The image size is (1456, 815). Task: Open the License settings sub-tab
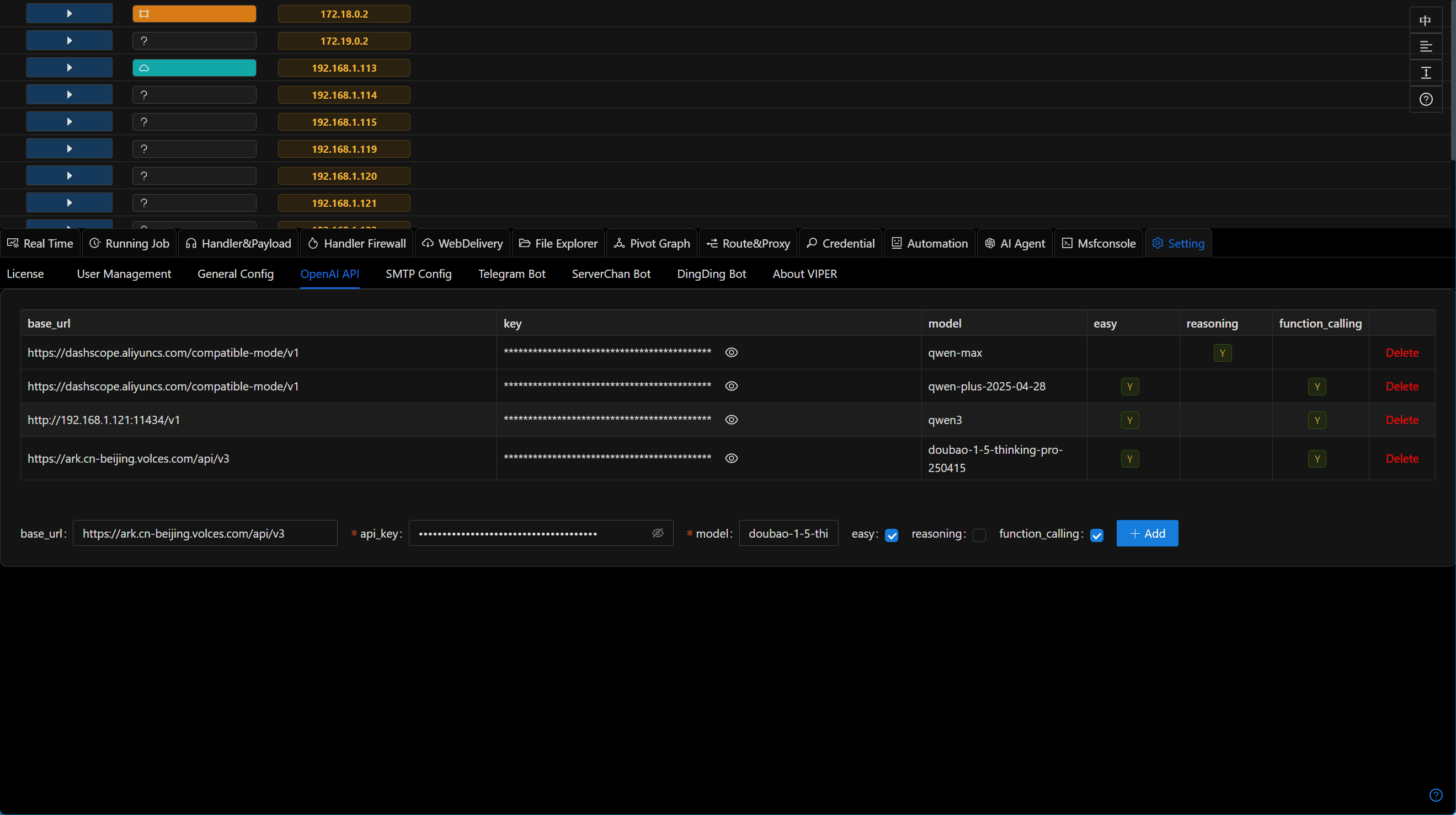pos(25,274)
